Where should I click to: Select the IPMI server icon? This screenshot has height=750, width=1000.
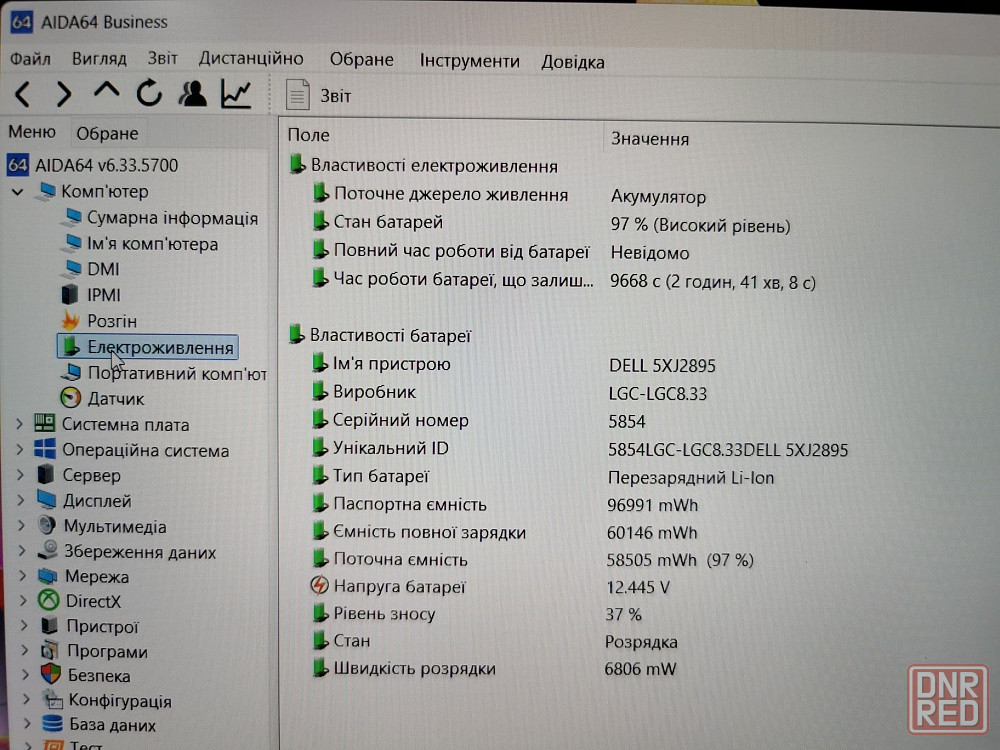coord(70,295)
